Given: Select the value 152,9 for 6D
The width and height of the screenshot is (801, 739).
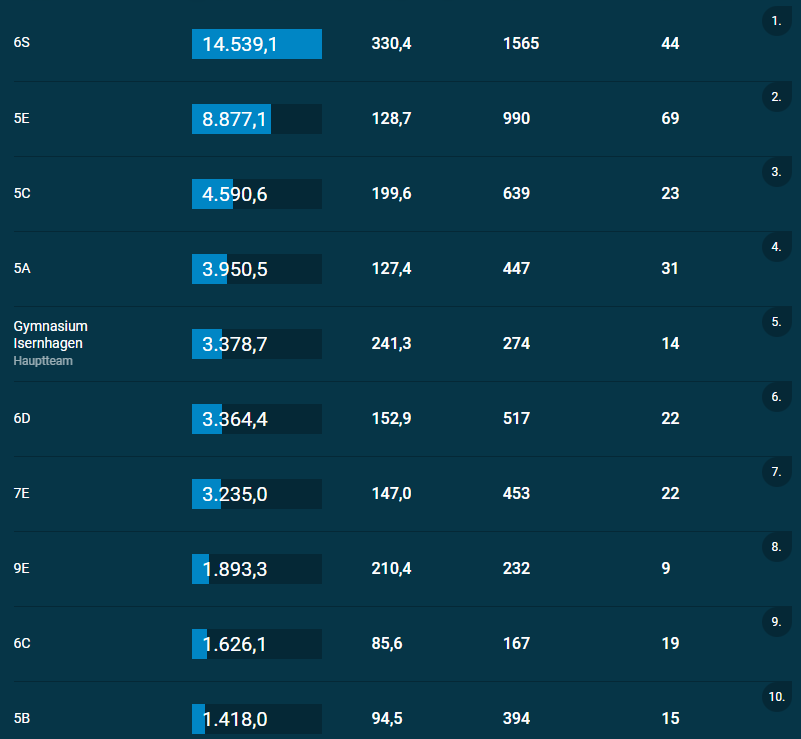Looking at the screenshot, I should point(391,418).
